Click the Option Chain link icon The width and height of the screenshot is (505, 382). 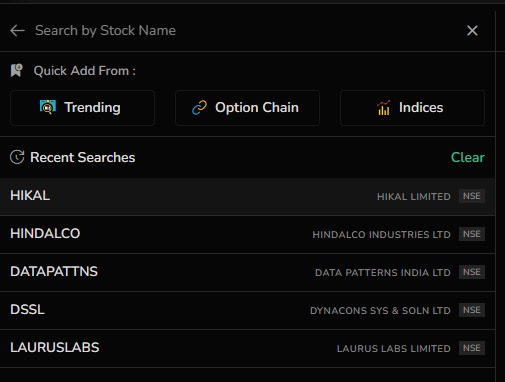click(199, 108)
